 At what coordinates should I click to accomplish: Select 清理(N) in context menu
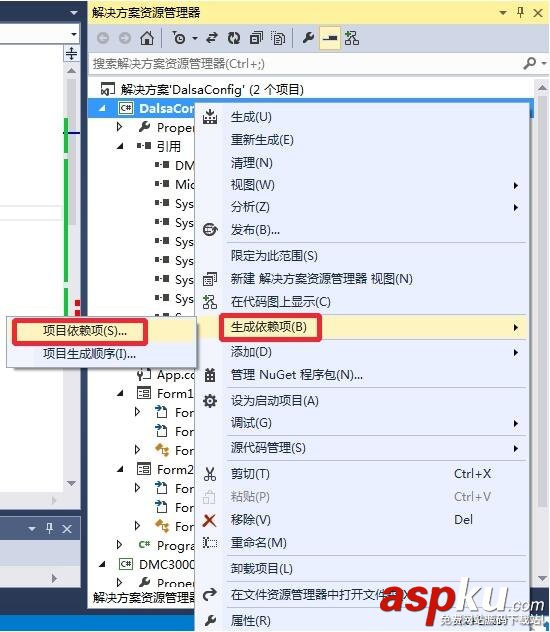coord(362,163)
